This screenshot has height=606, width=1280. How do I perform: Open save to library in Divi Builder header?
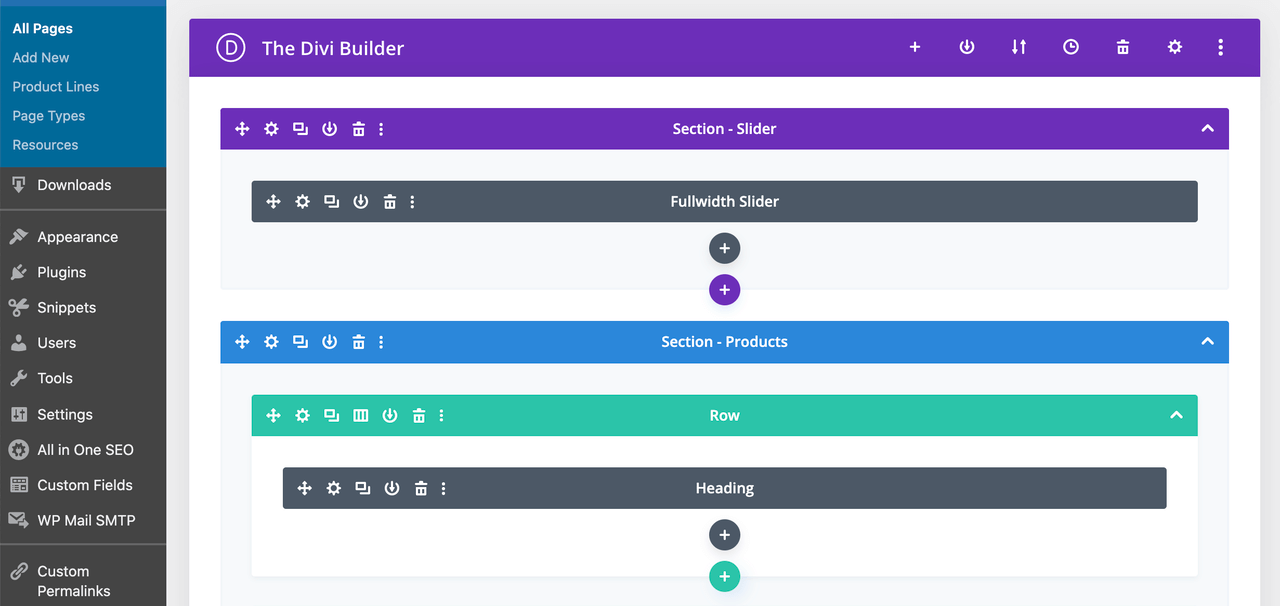[967, 47]
